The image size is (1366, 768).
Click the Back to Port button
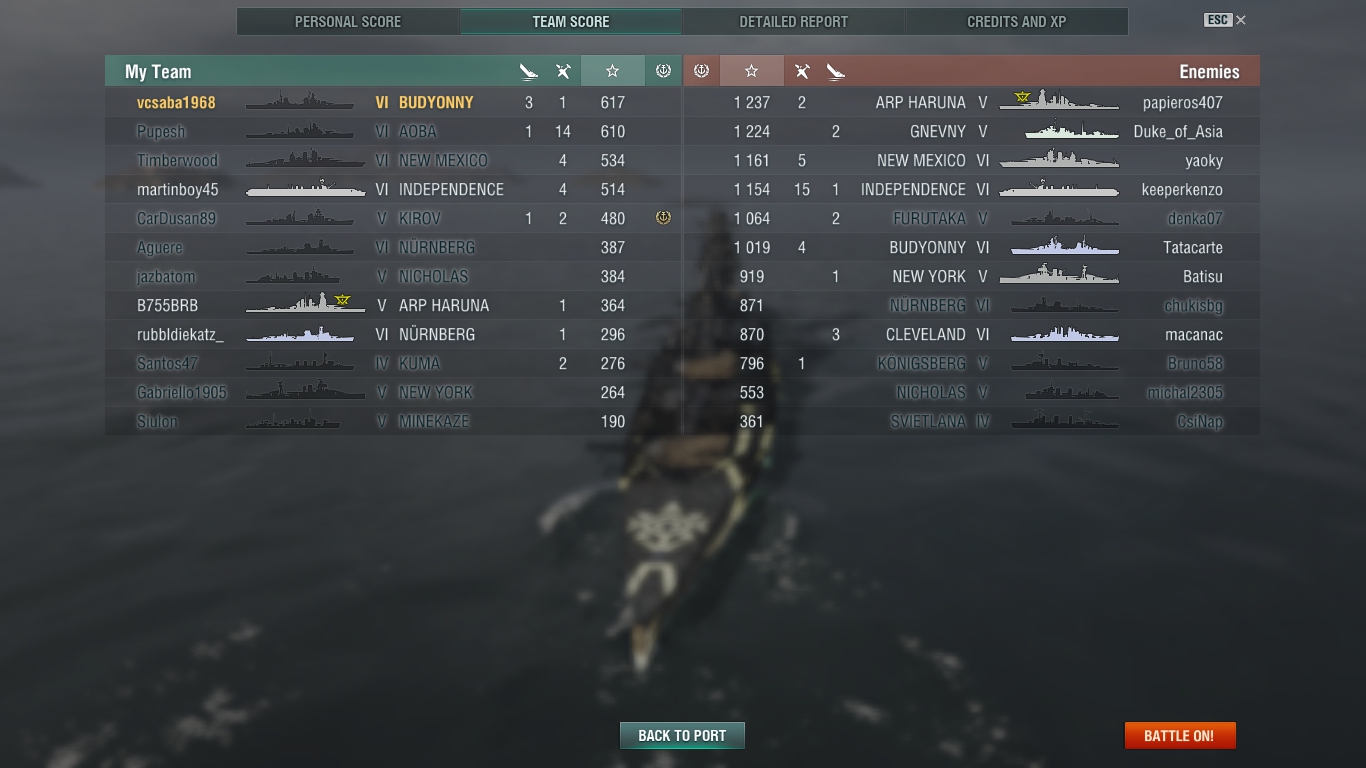point(682,735)
